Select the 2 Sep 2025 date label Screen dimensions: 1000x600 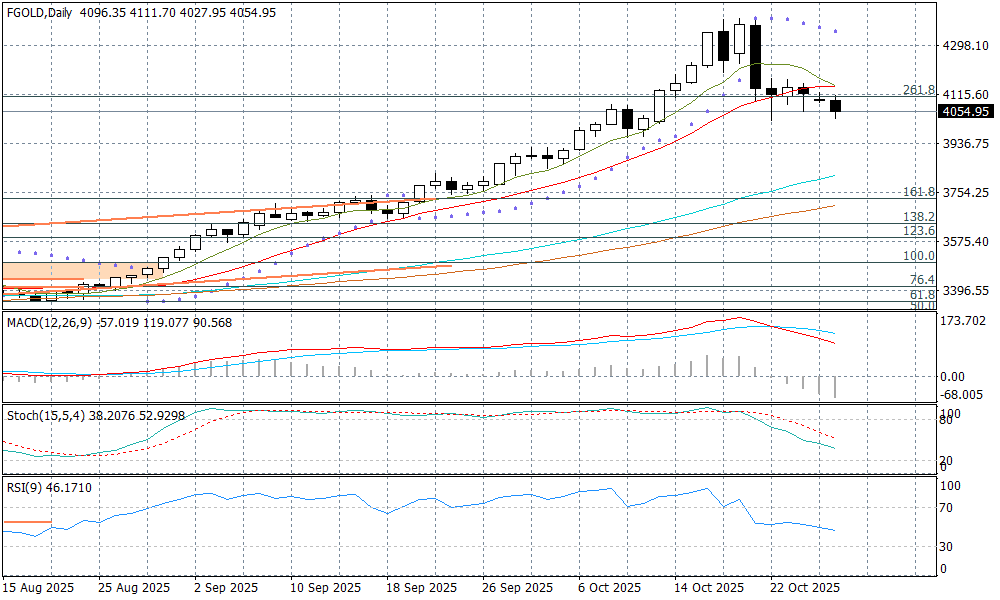tap(225, 587)
